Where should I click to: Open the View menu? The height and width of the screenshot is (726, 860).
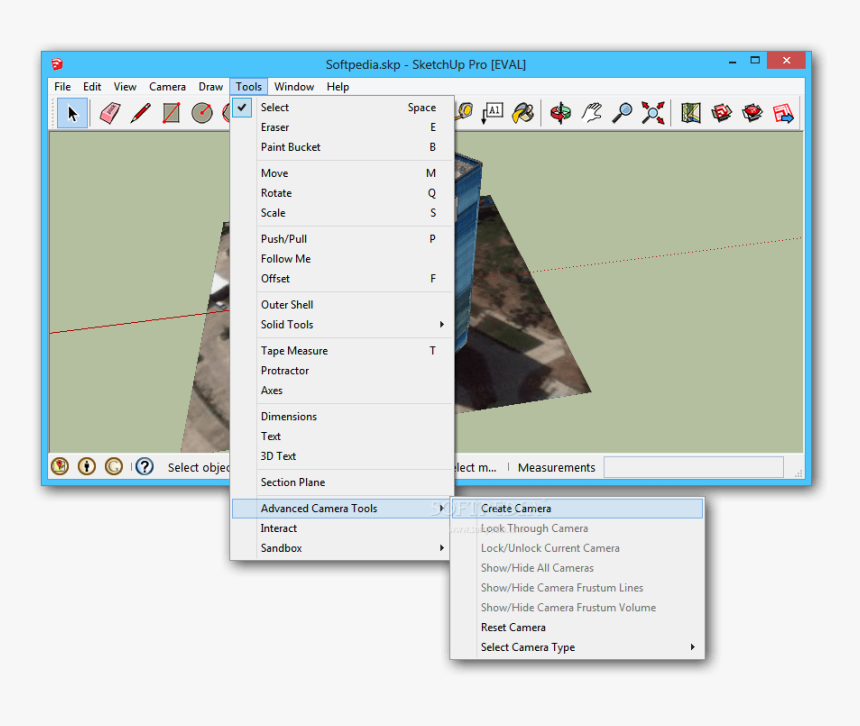tap(125, 87)
